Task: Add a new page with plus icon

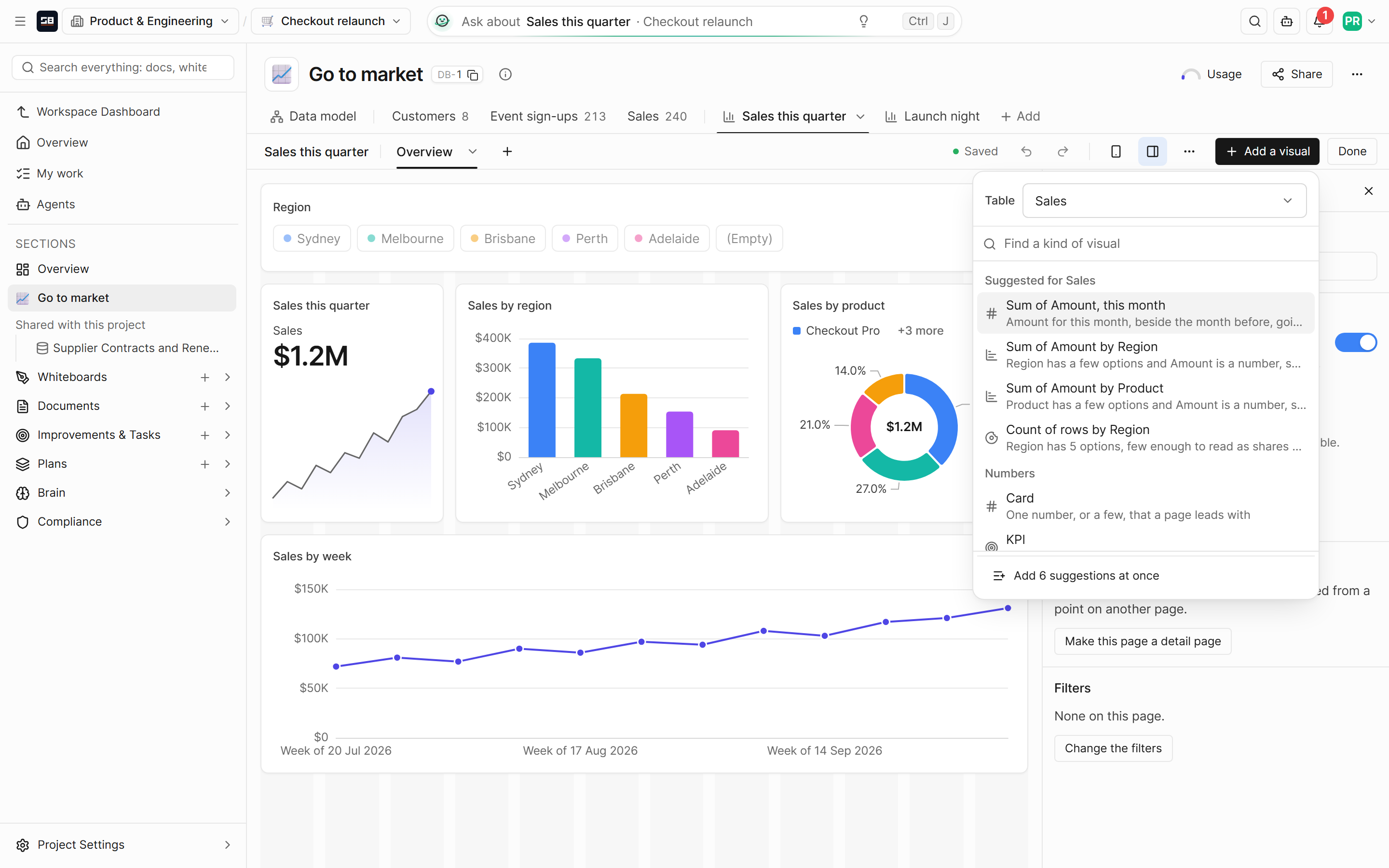Action: [507, 151]
